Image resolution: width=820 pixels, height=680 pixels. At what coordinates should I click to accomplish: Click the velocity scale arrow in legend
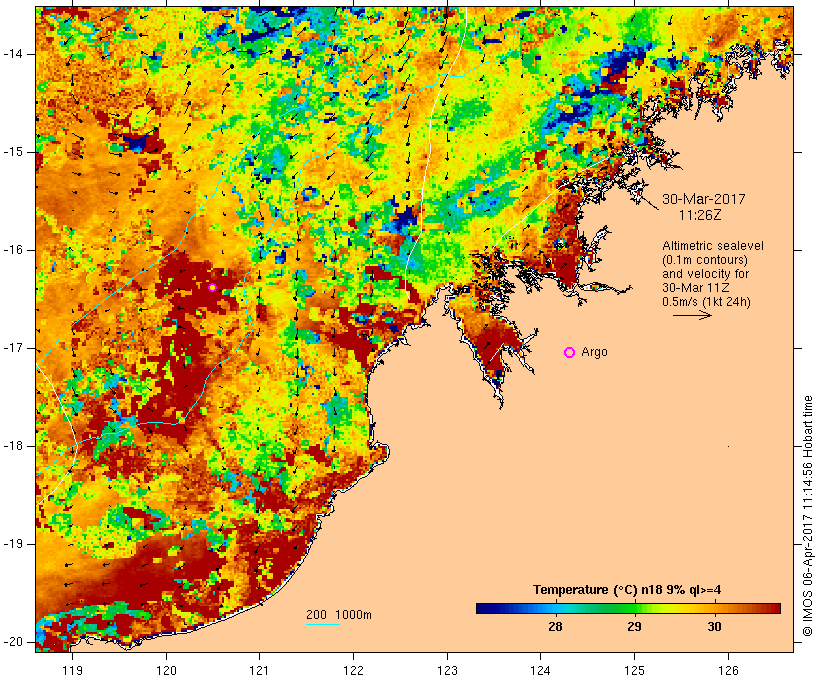[692, 315]
